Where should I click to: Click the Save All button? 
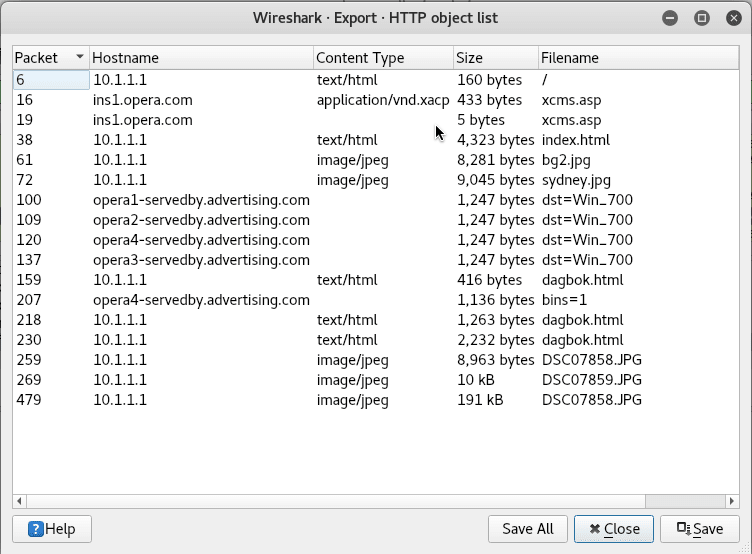click(x=528, y=529)
